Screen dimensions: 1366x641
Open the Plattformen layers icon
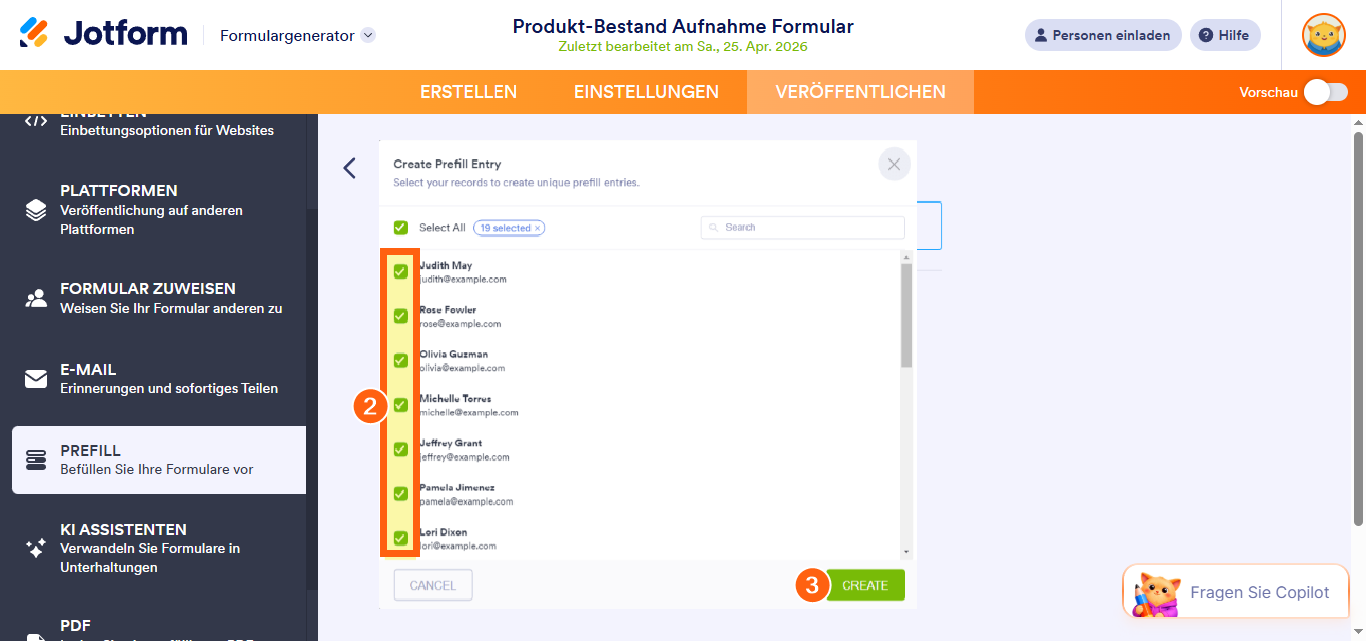coord(36,209)
